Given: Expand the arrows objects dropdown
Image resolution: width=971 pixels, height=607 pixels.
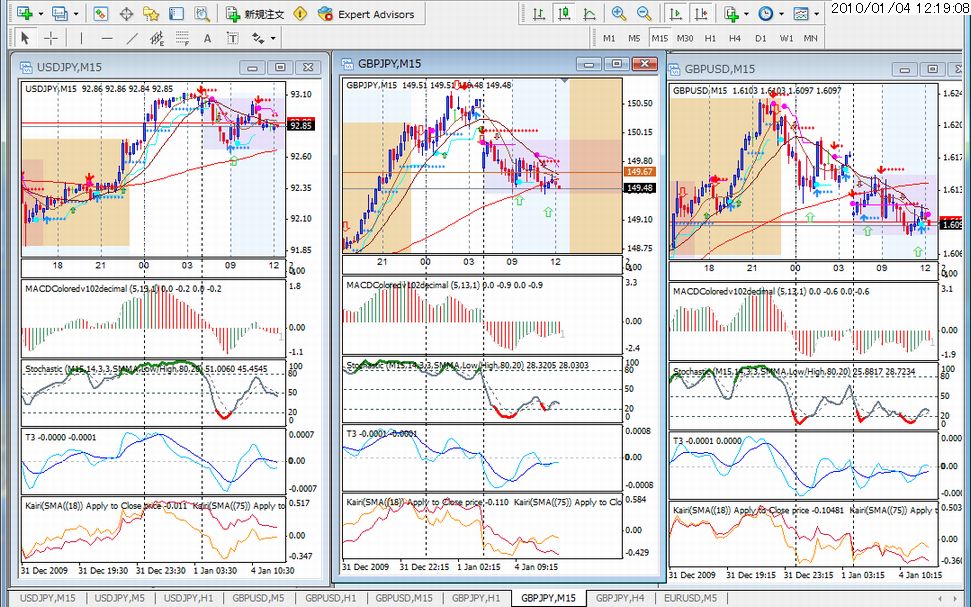Looking at the screenshot, I should pyautogui.click(x=272, y=38).
